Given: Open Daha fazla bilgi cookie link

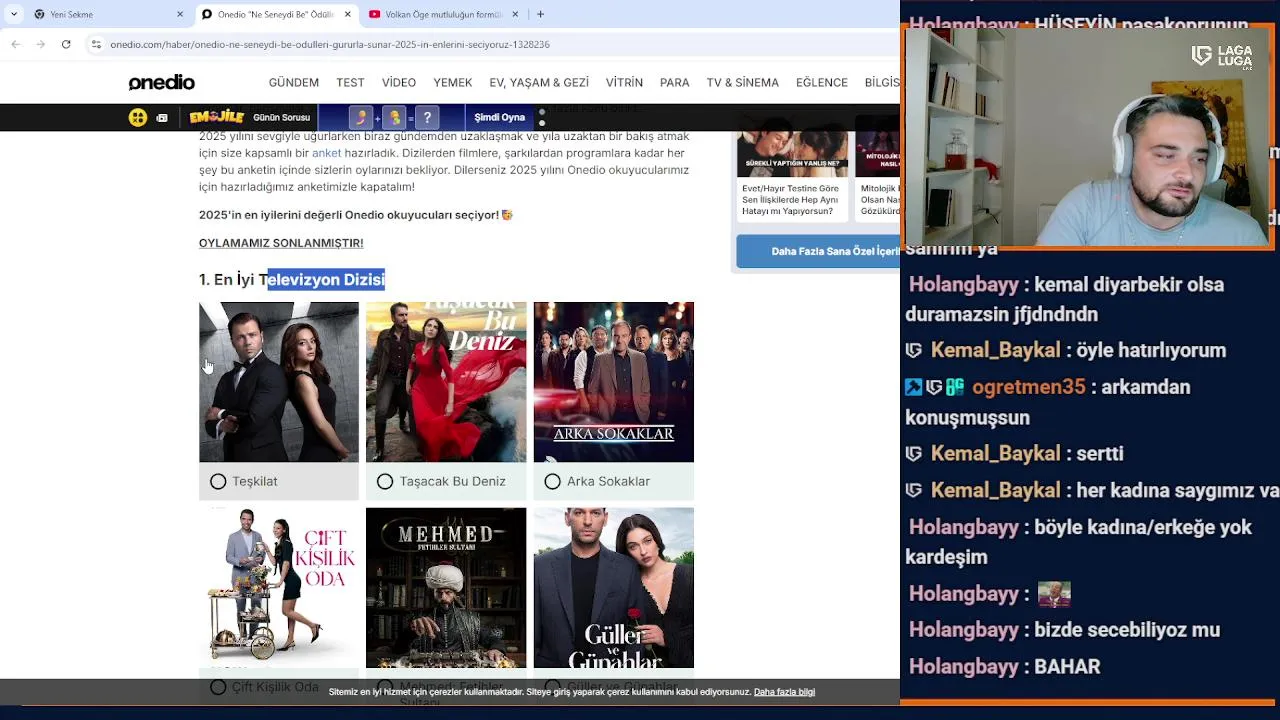Looking at the screenshot, I should pyautogui.click(x=784, y=692).
